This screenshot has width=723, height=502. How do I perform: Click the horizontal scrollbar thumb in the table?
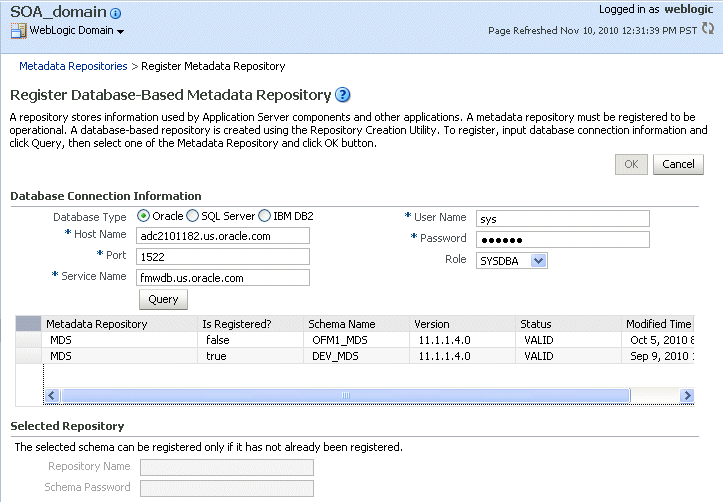point(346,396)
